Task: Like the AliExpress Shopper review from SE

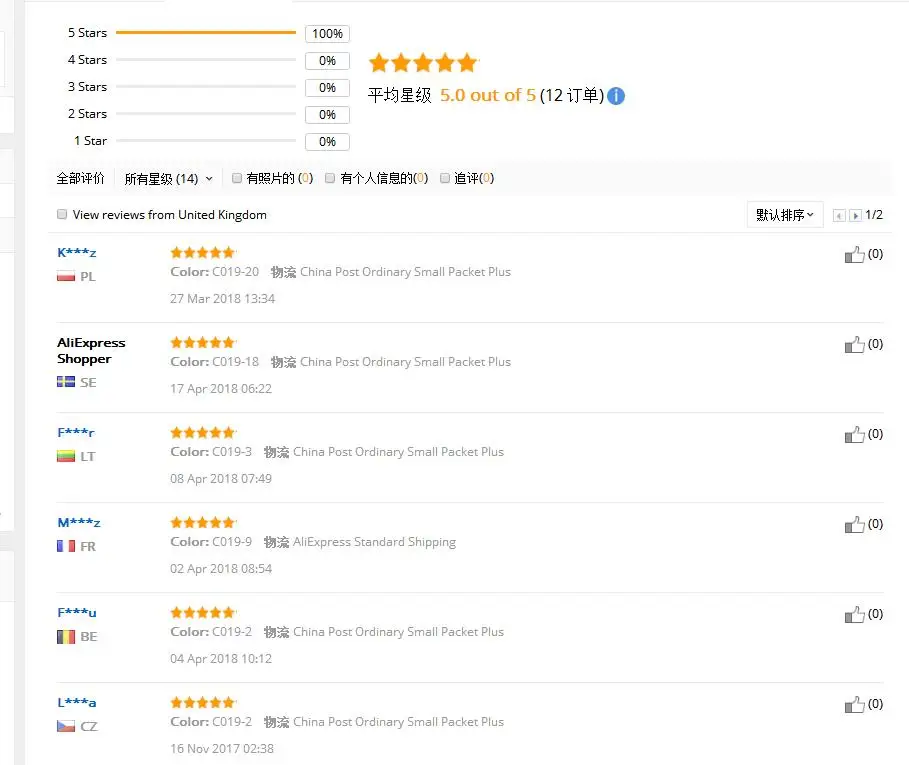Action: pos(855,344)
